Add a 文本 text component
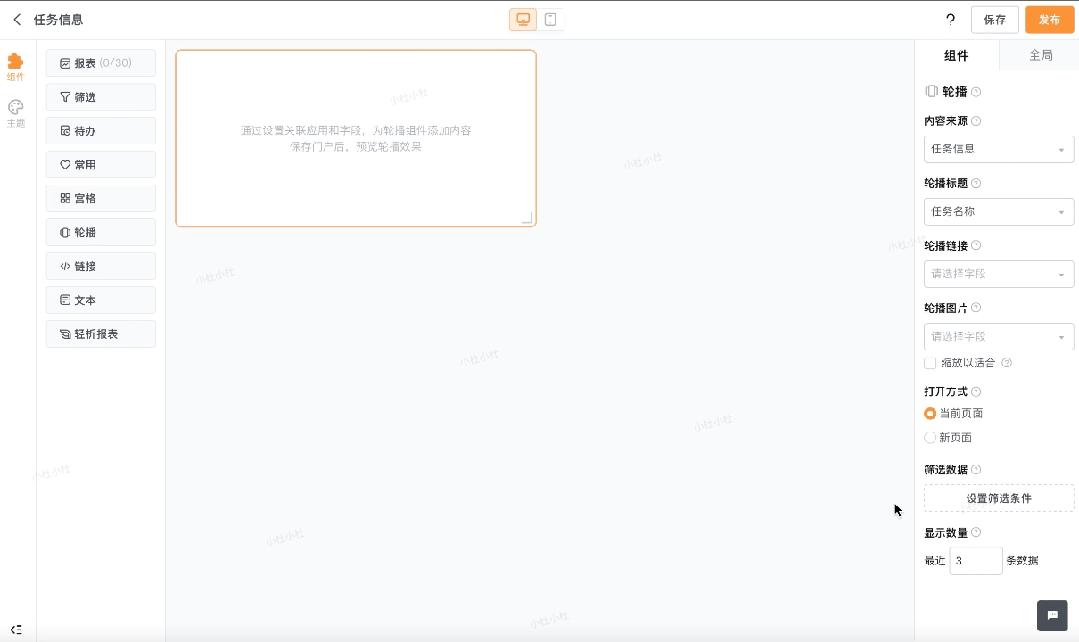Viewport: 1079px width, 642px height. [100, 299]
